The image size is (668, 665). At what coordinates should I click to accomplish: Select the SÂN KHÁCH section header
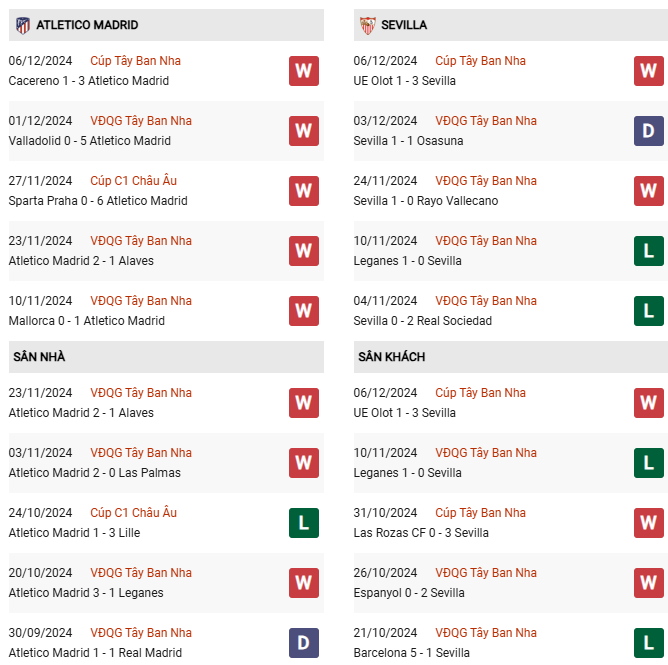(x=511, y=357)
